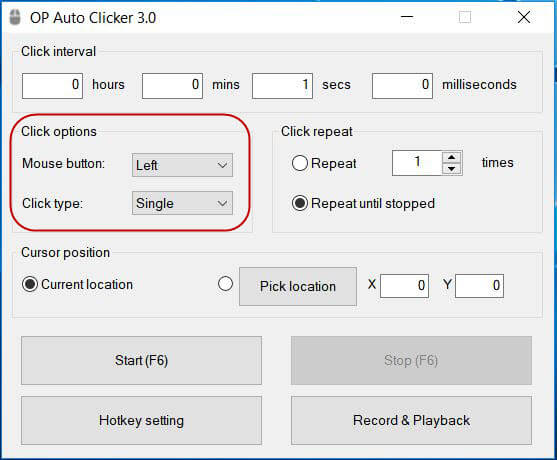Select Repeat until stopped option
The width and height of the screenshot is (557, 460).
[x=299, y=204]
